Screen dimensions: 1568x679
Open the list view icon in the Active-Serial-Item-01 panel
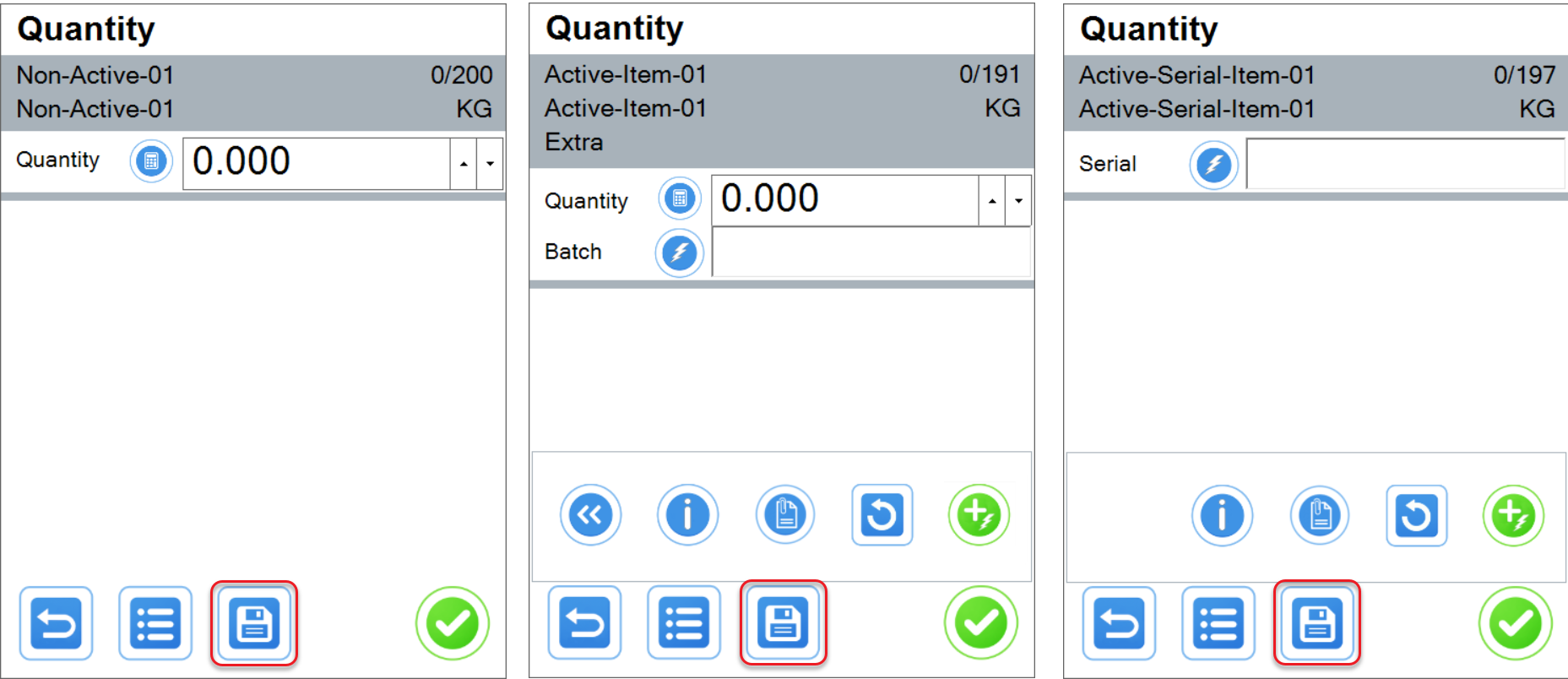(x=1218, y=624)
